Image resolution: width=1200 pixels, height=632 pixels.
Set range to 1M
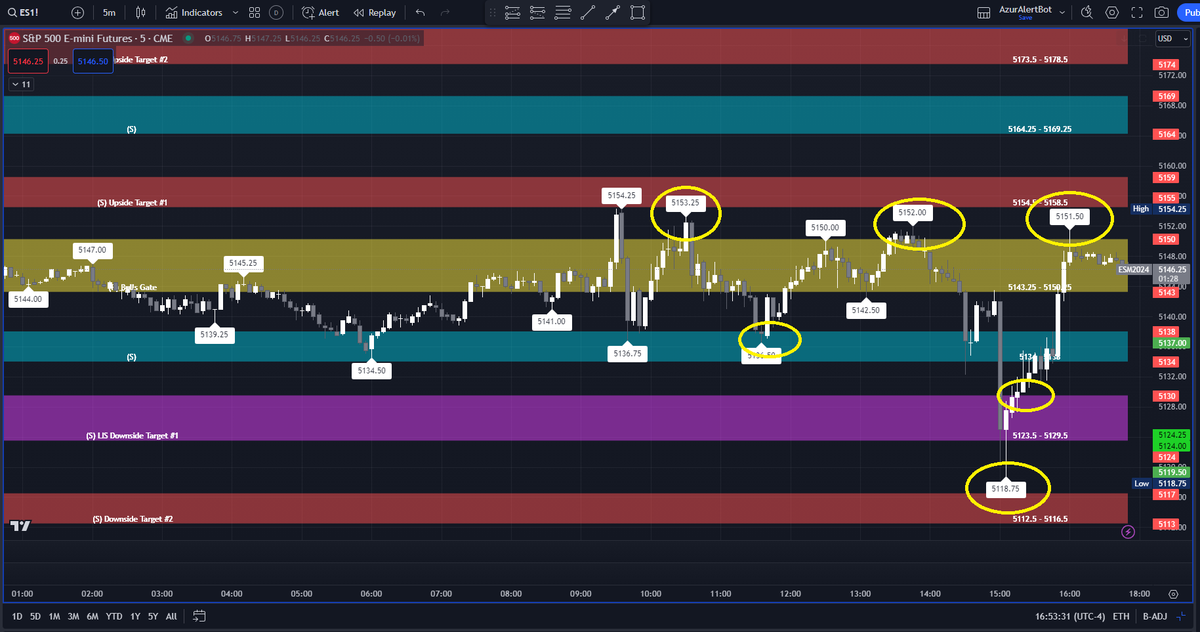tap(54, 616)
